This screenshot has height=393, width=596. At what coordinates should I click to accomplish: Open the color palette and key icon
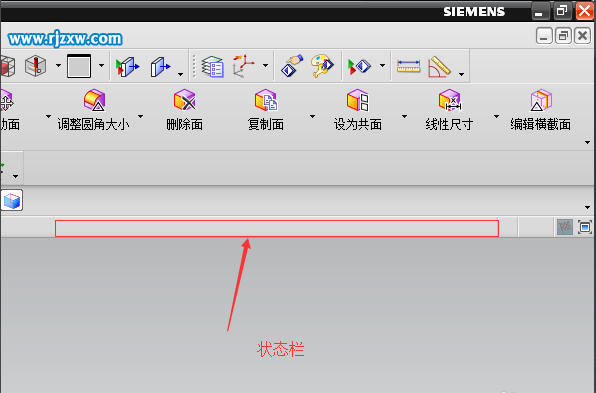pyautogui.click(x=322, y=66)
